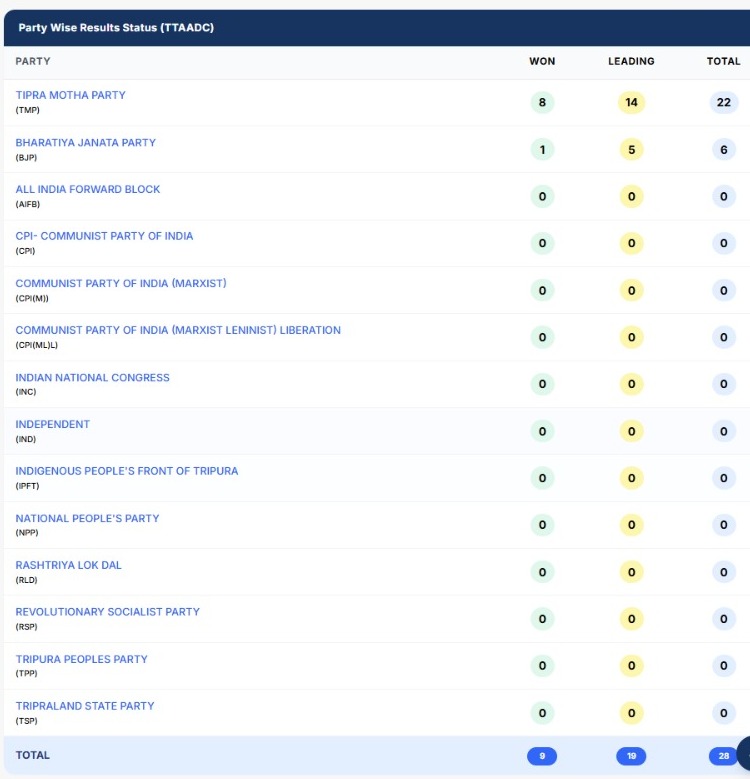Image resolution: width=750 pixels, height=779 pixels.
Task: Open Communist Party of India (Marxist) link
Action: [120, 283]
